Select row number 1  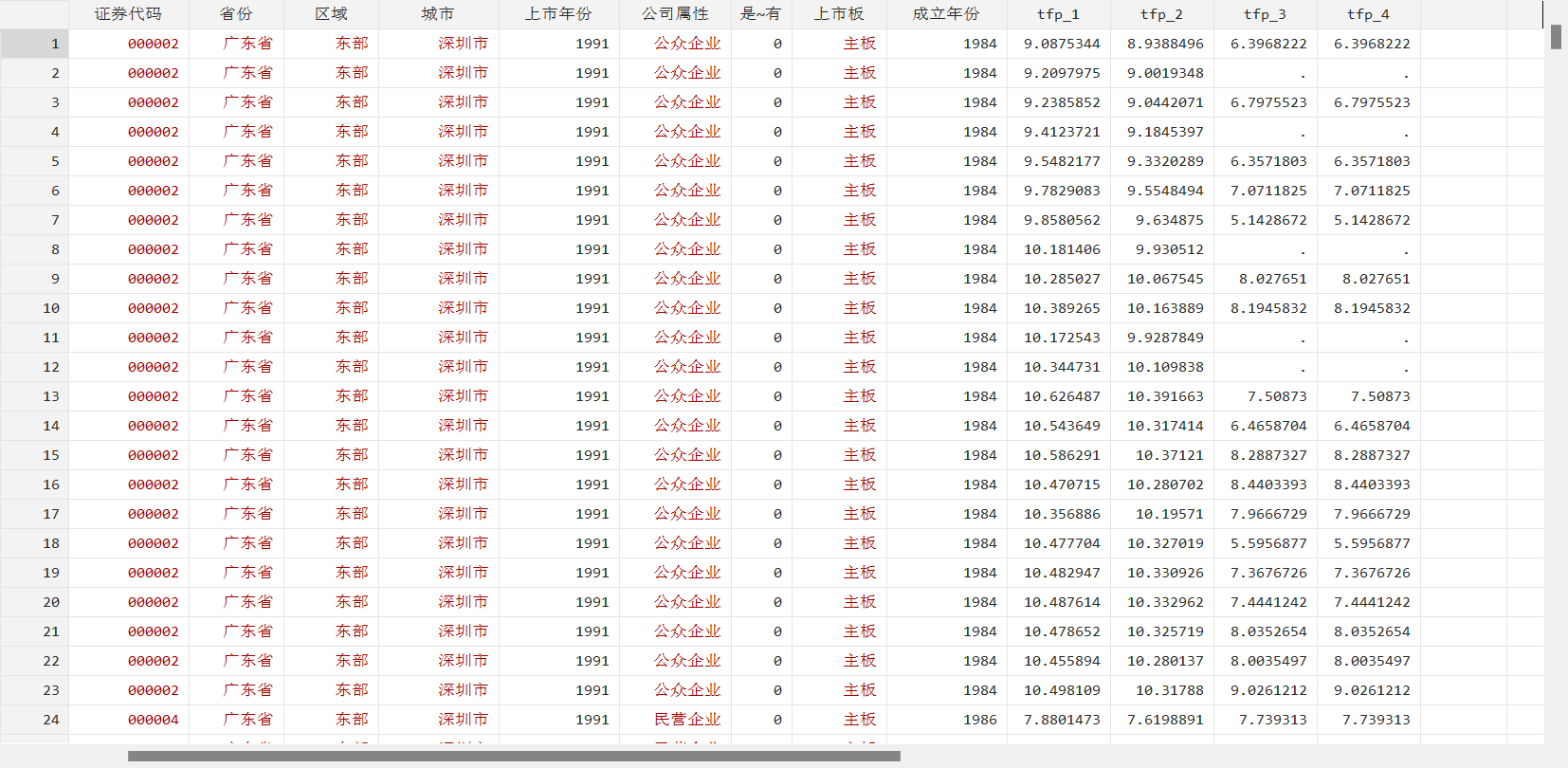pos(34,44)
